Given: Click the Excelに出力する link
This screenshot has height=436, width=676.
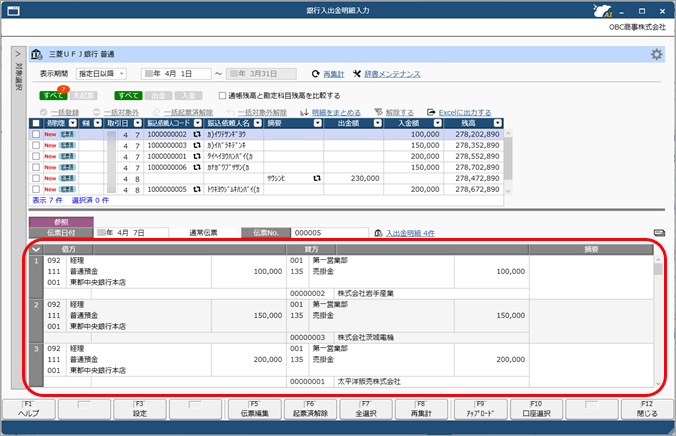Looking at the screenshot, I should (465, 113).
